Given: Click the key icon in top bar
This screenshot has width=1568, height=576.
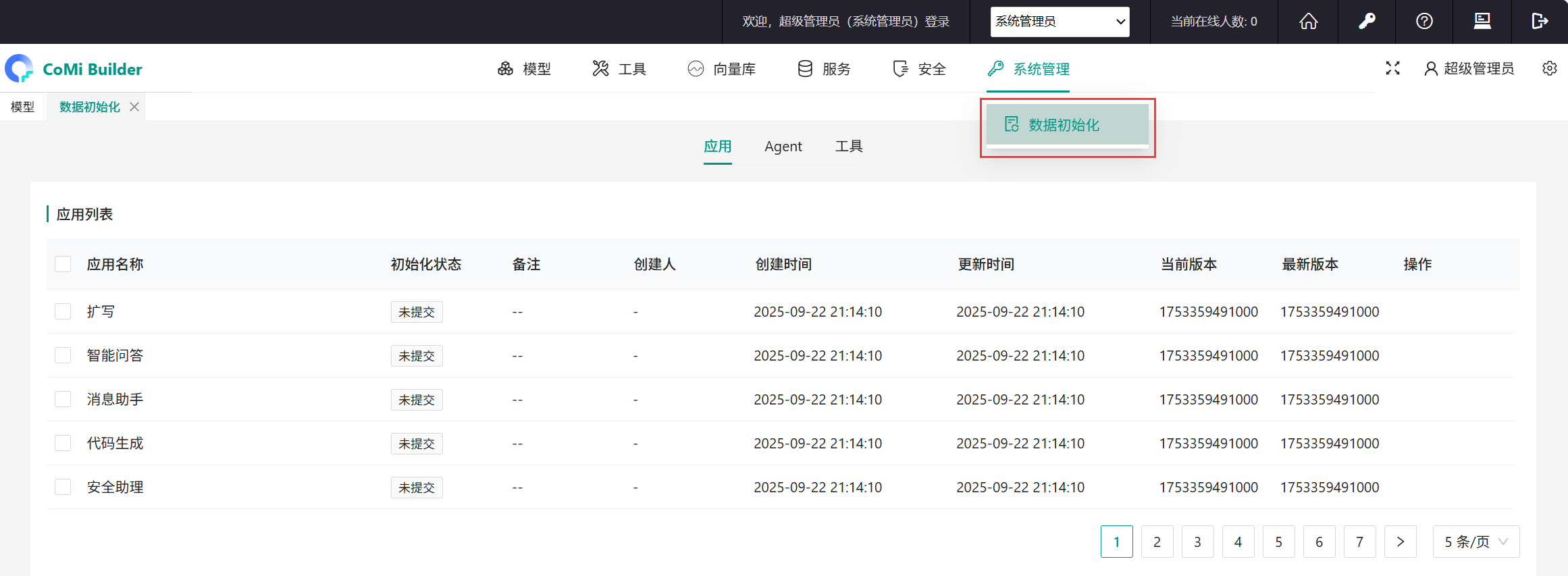Looking at the screenshot, I should (1367, 22).
